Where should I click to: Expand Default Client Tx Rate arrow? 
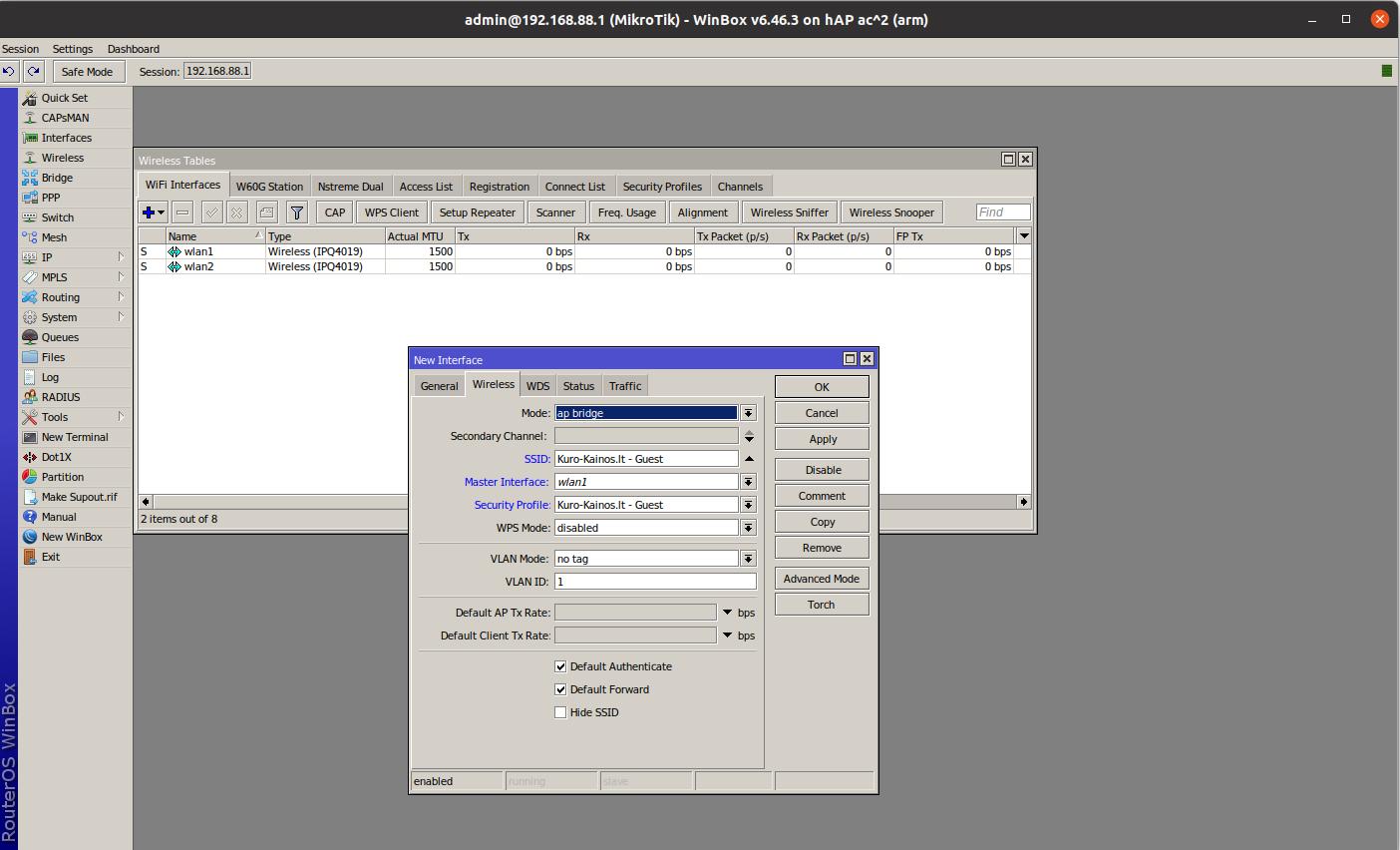click(727, 636)
